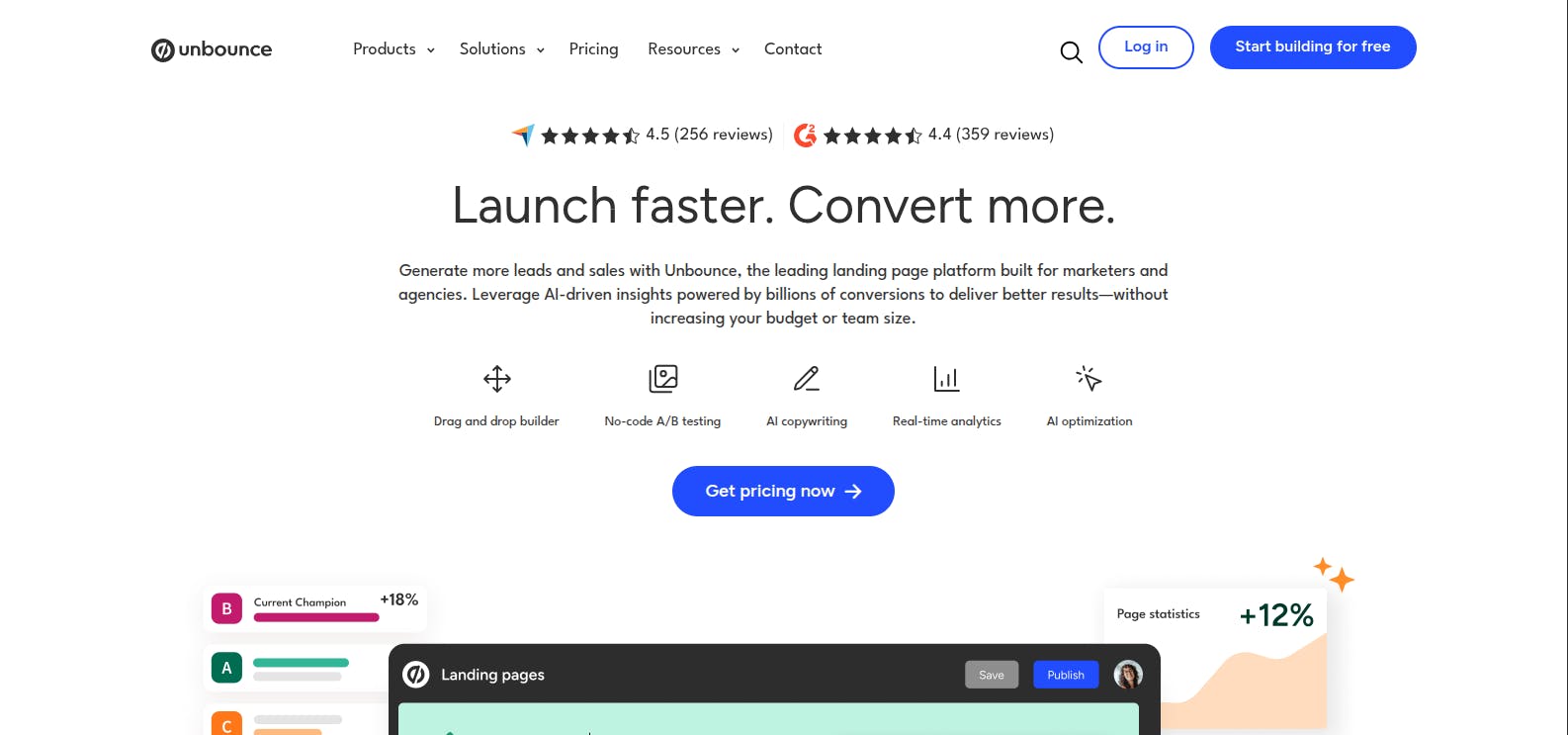Open the Pricing page
Viewport: 1568px width, 735px height.
(x=593, y=49)
